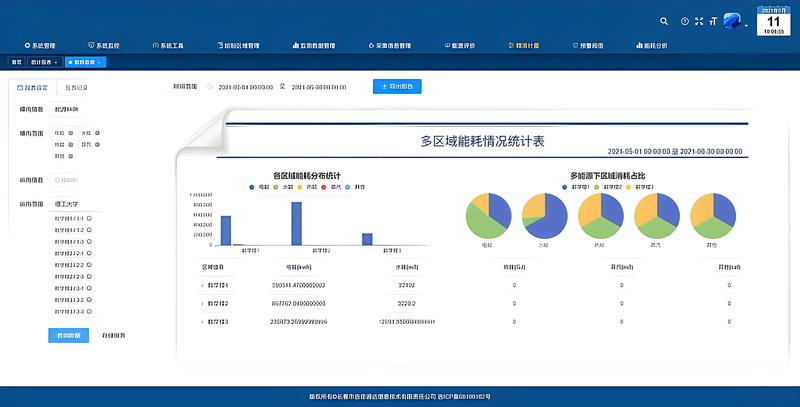Select the radio for list item 2-3
This screenshot has height=407, width=800.
pos(89,276)
